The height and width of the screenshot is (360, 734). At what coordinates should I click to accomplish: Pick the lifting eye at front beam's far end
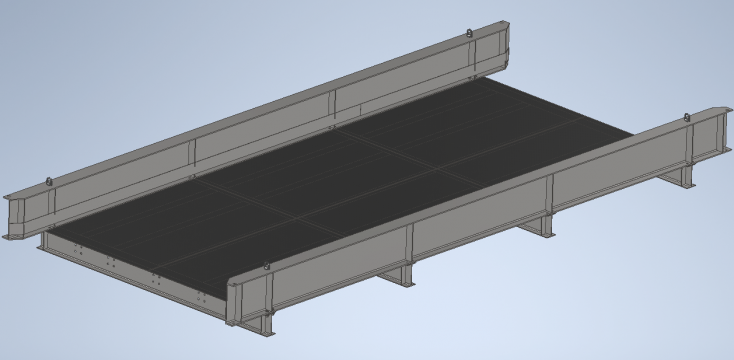[687, 117]
